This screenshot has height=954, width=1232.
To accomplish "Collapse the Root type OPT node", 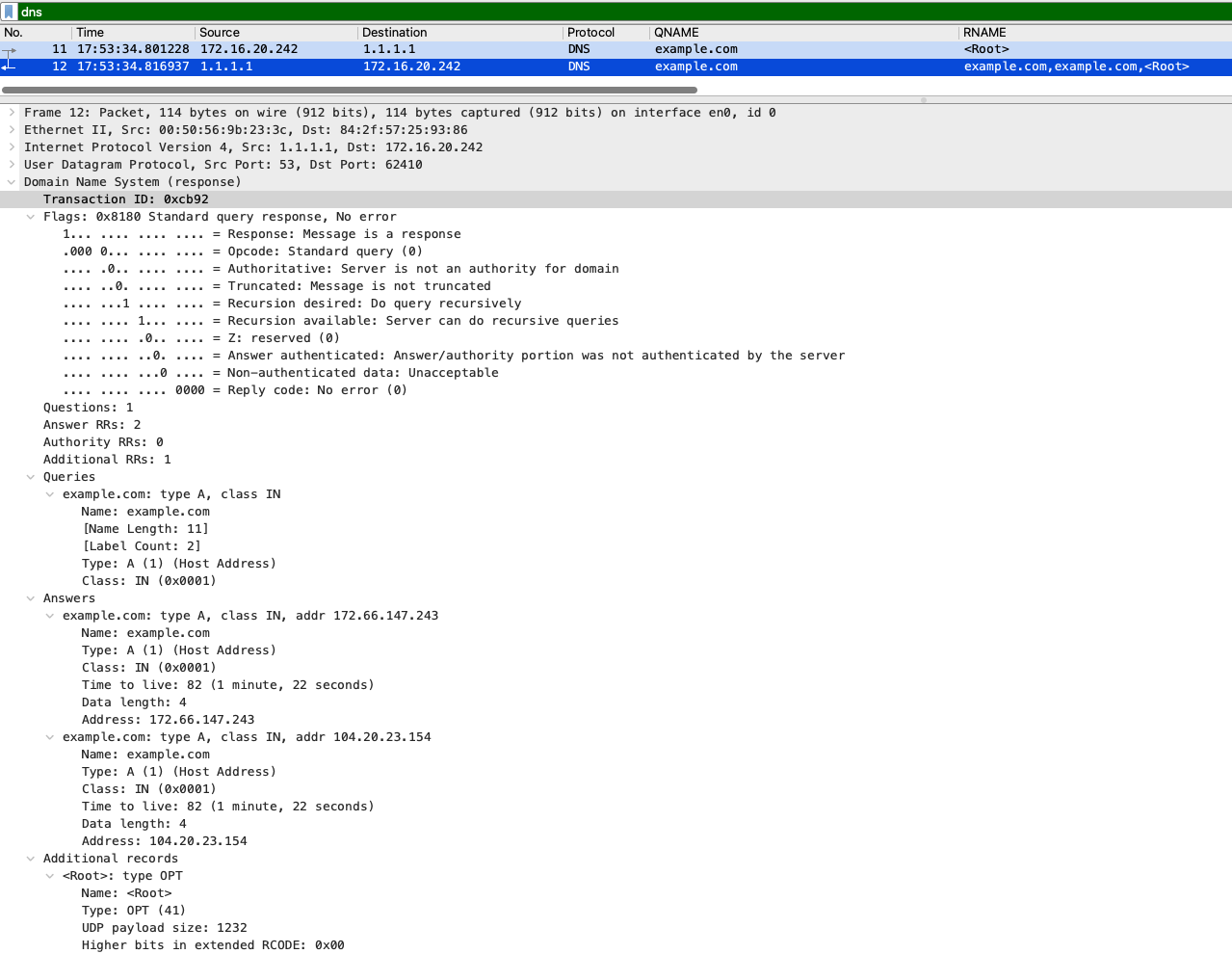I will [50, 876].
